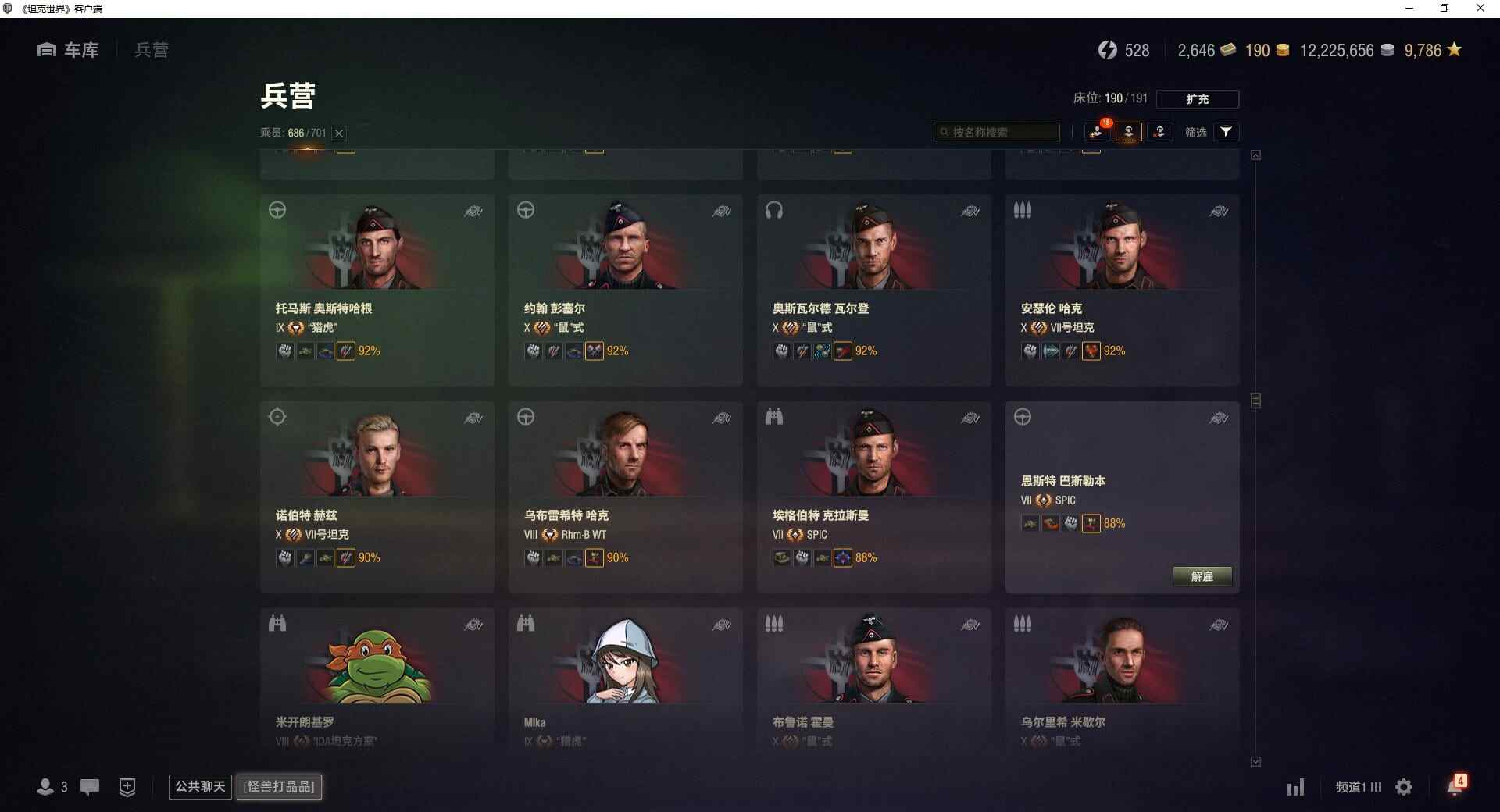Click the scroll down arrow of crew list
Screen dimensions: 1500x812
coord(1255,761)
